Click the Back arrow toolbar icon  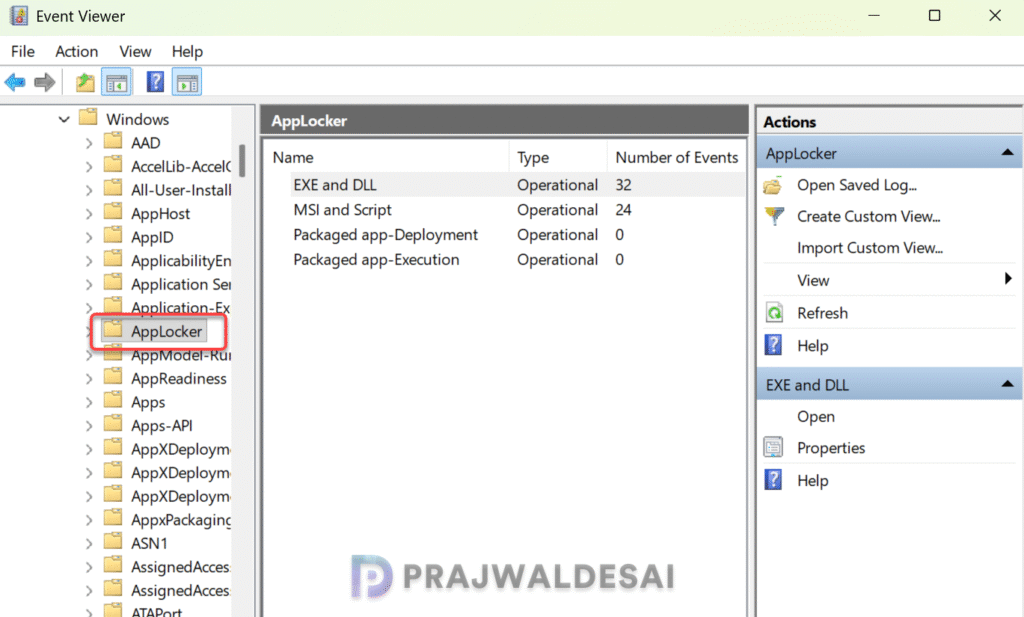pos(15,82)
